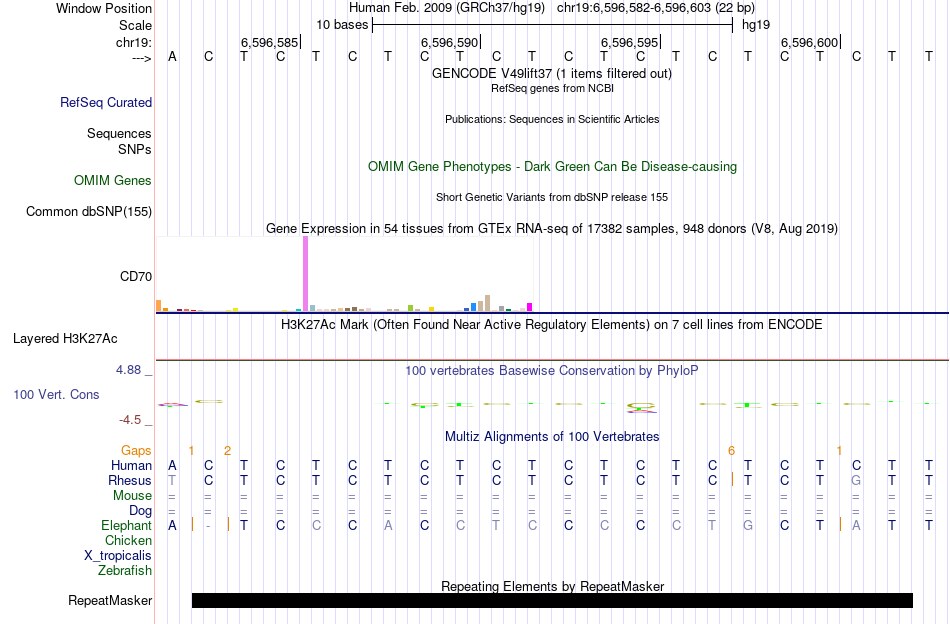Click the GTEx Gene Expression track title

pyautogui.click(x=552, y=229)
